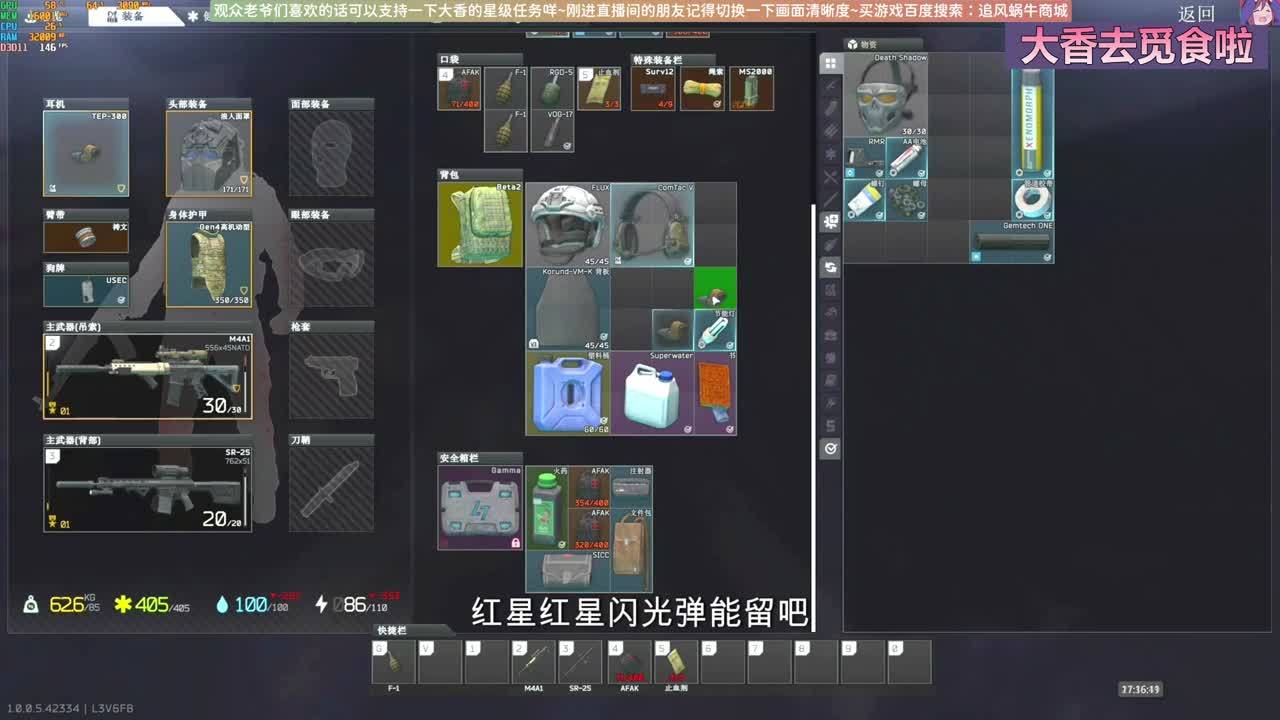Show all items with grid filter icon

pos(830,63)
